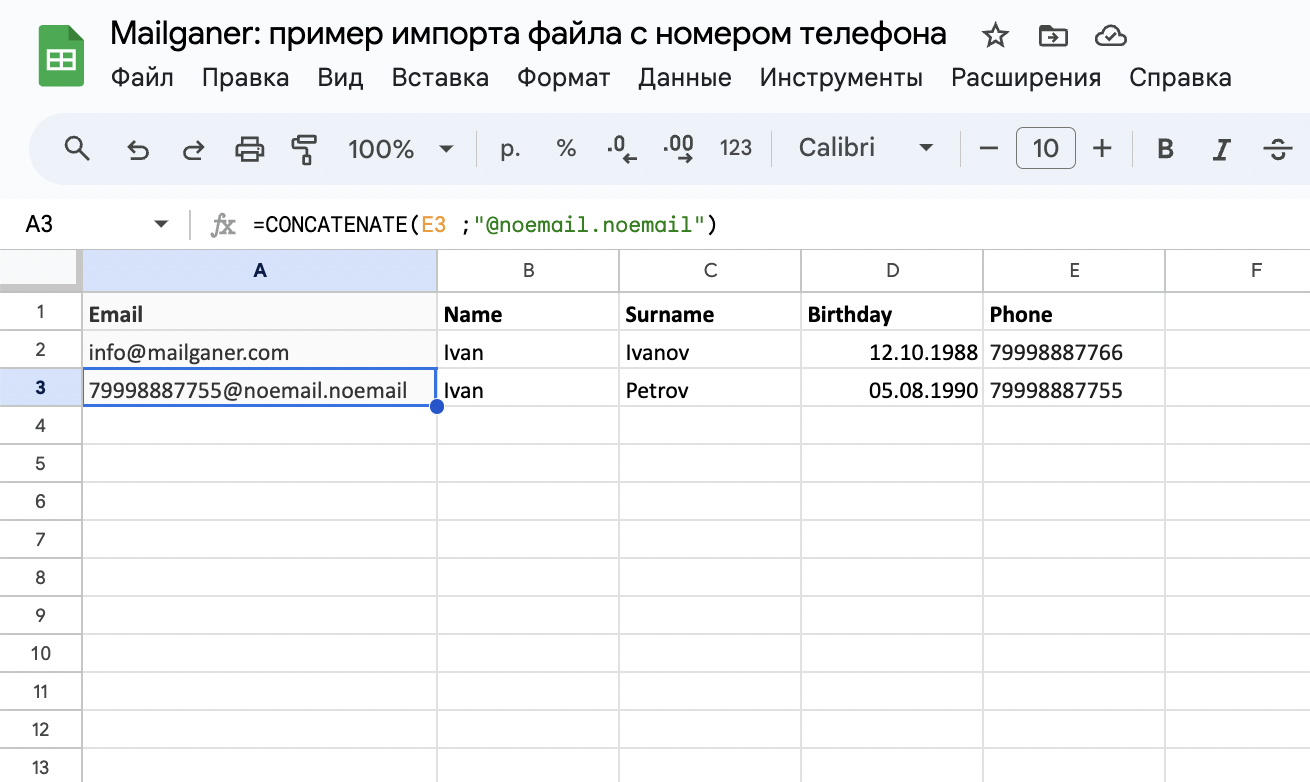
Task: Redo the last action
Action: tap(193, 150)
